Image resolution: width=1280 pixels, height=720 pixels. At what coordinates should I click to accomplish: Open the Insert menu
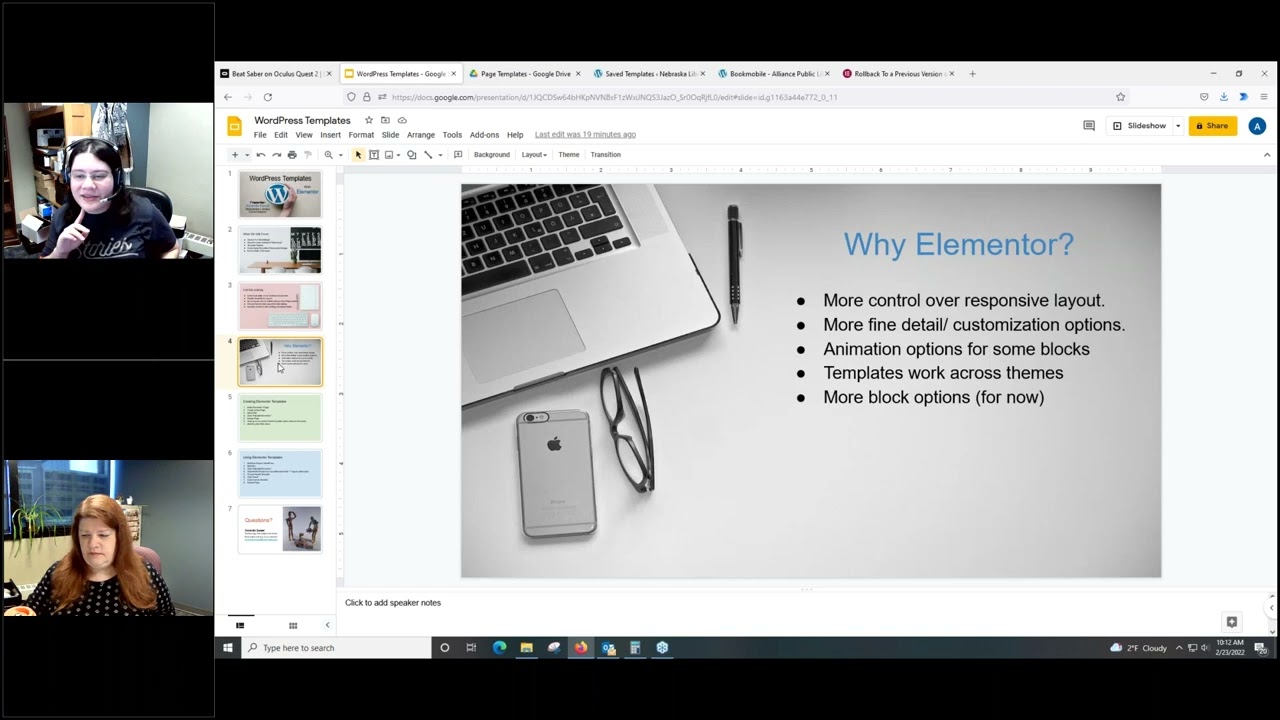point(330,135)
